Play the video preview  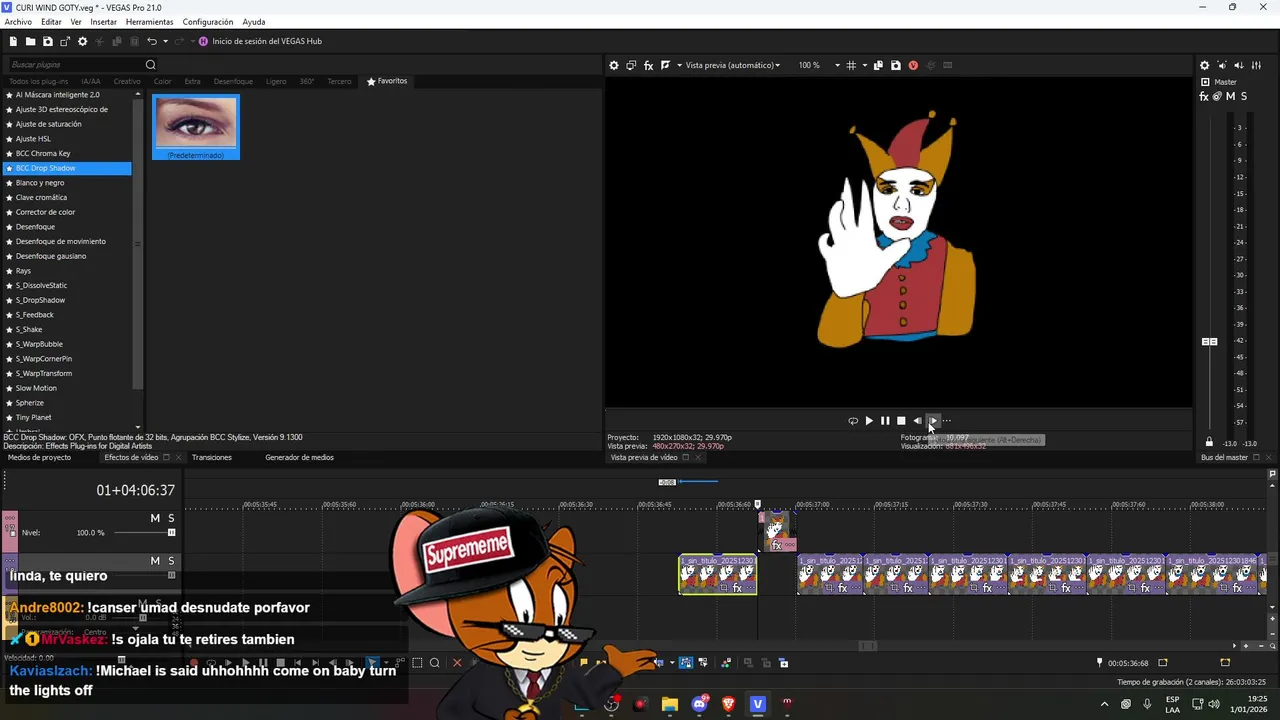(869, 421)
